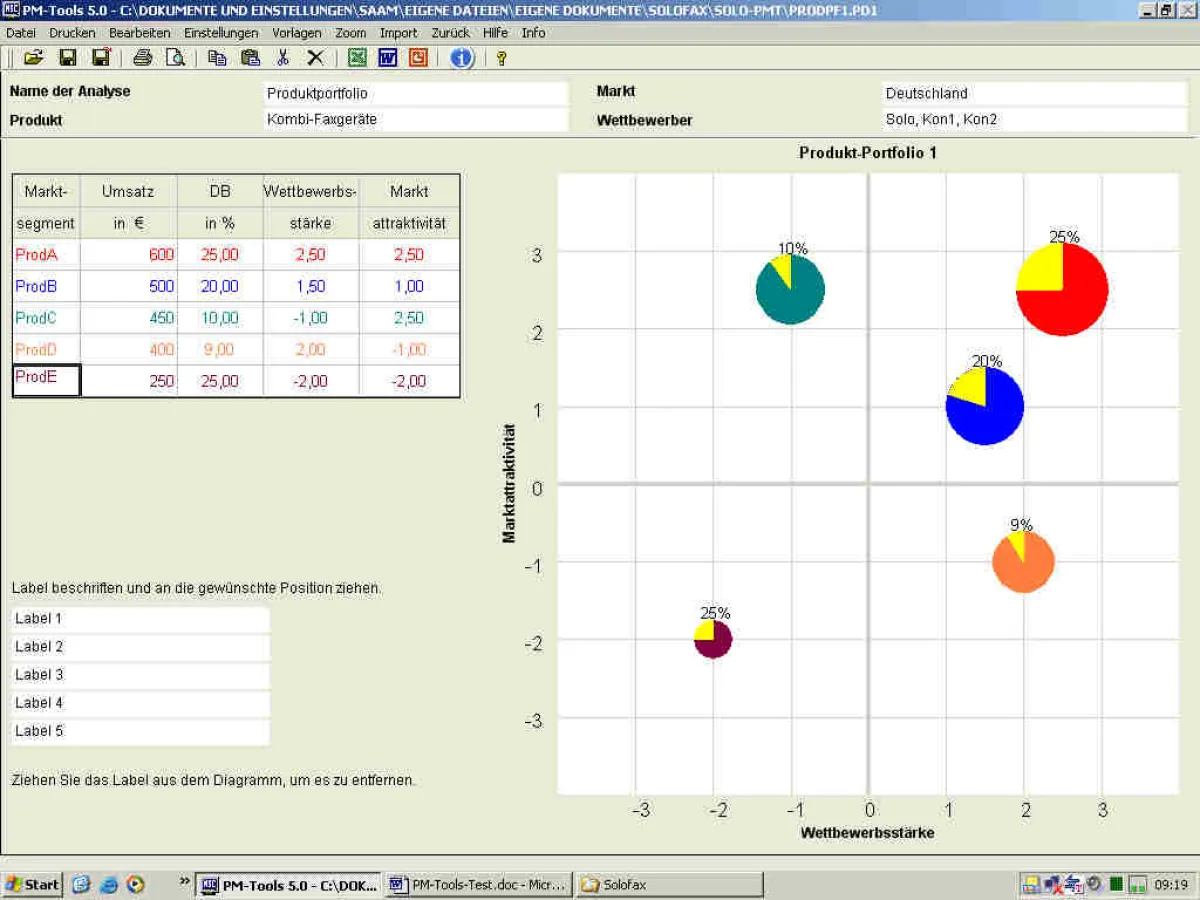Select the ProdE table cell
Image resolution: width=1200 pixels, height=900 pixels.
pyautogui.click(x=46, y=381)
